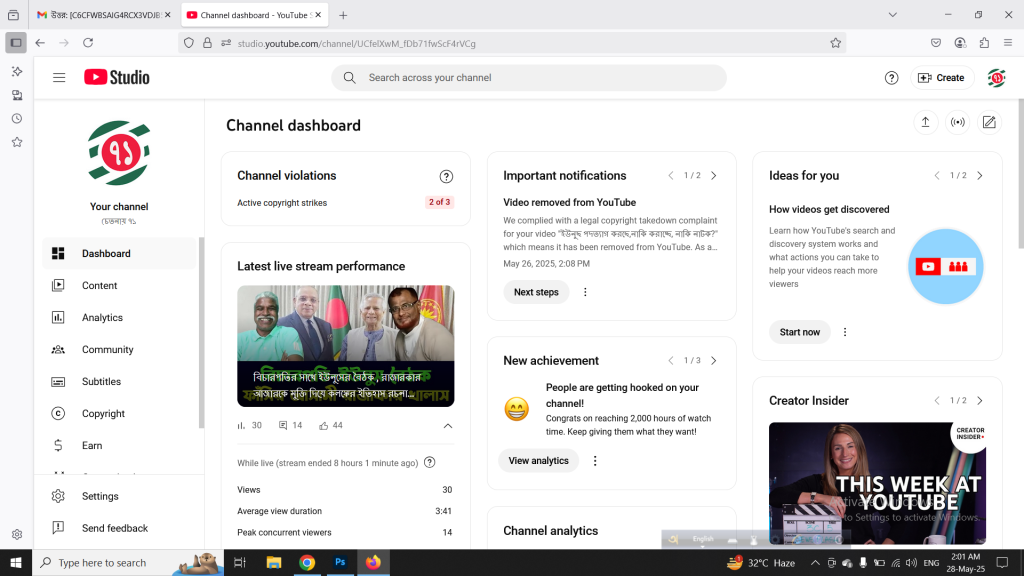
Task: Collapse the live stream performance details chevron
Action: click(447, 426)
